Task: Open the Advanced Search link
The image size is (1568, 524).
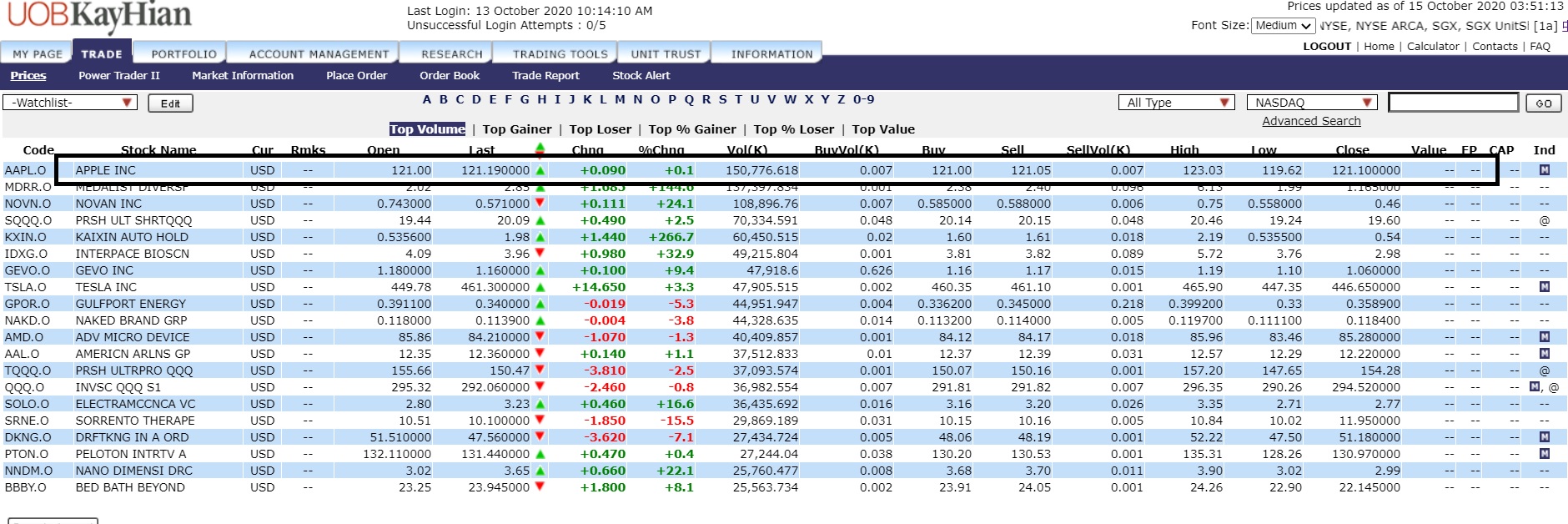Action: (1311, 121)
